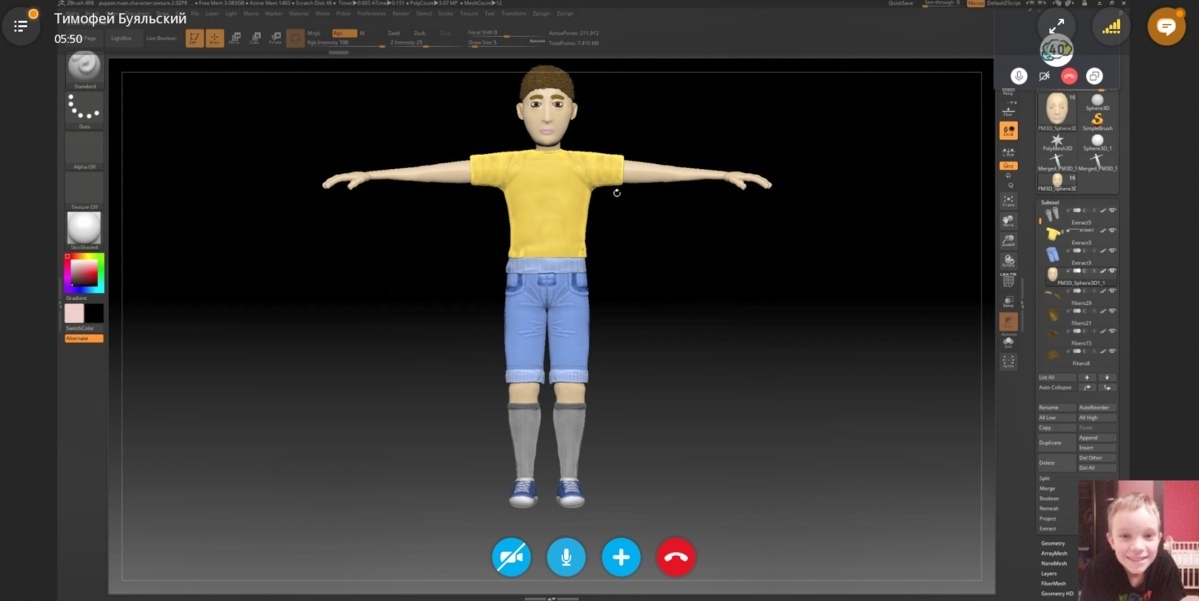Toggle visibility eye of Extract5 subtool

[x=1112, y=212]
